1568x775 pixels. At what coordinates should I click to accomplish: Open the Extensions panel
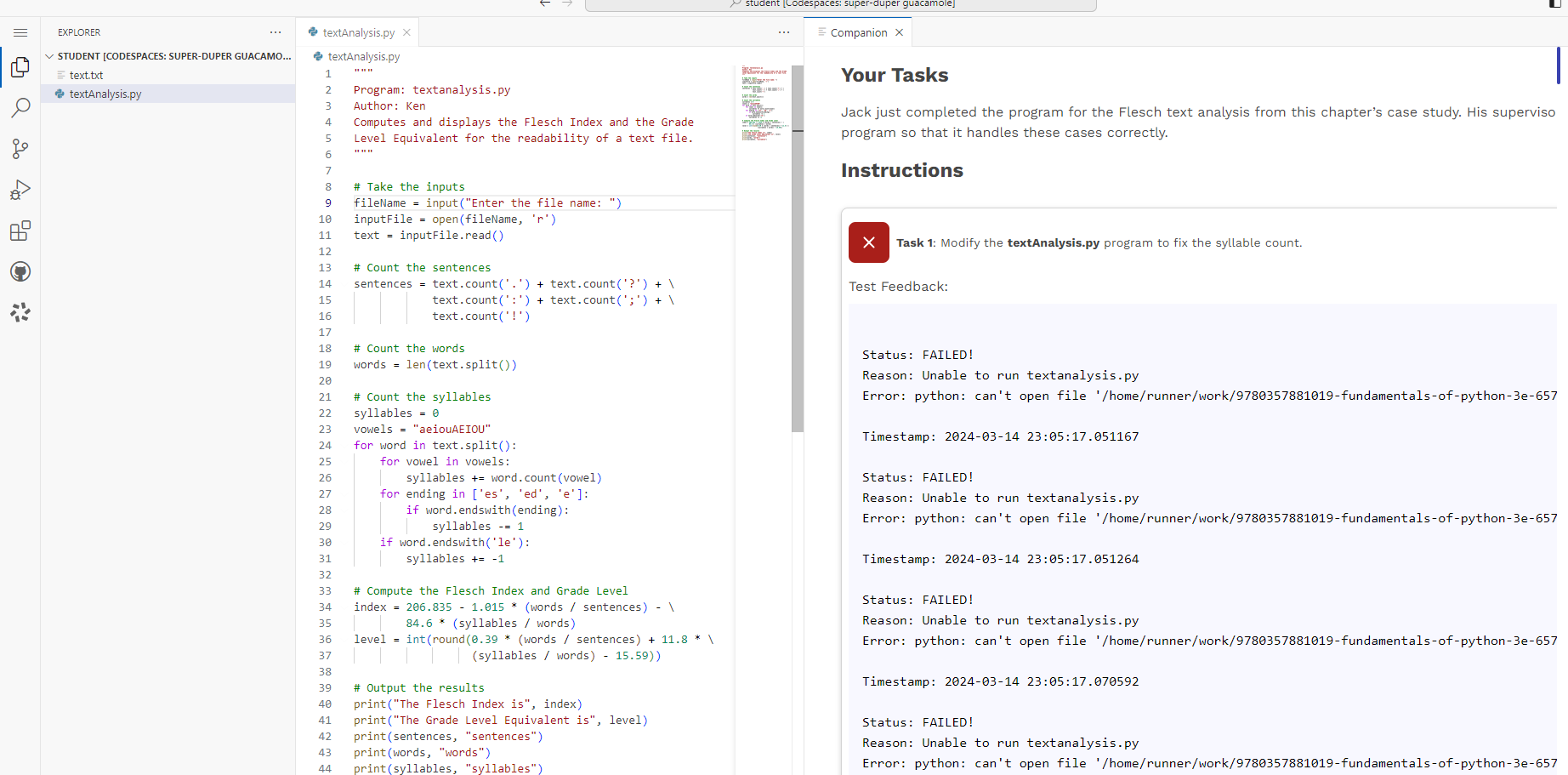coord(20,231)
